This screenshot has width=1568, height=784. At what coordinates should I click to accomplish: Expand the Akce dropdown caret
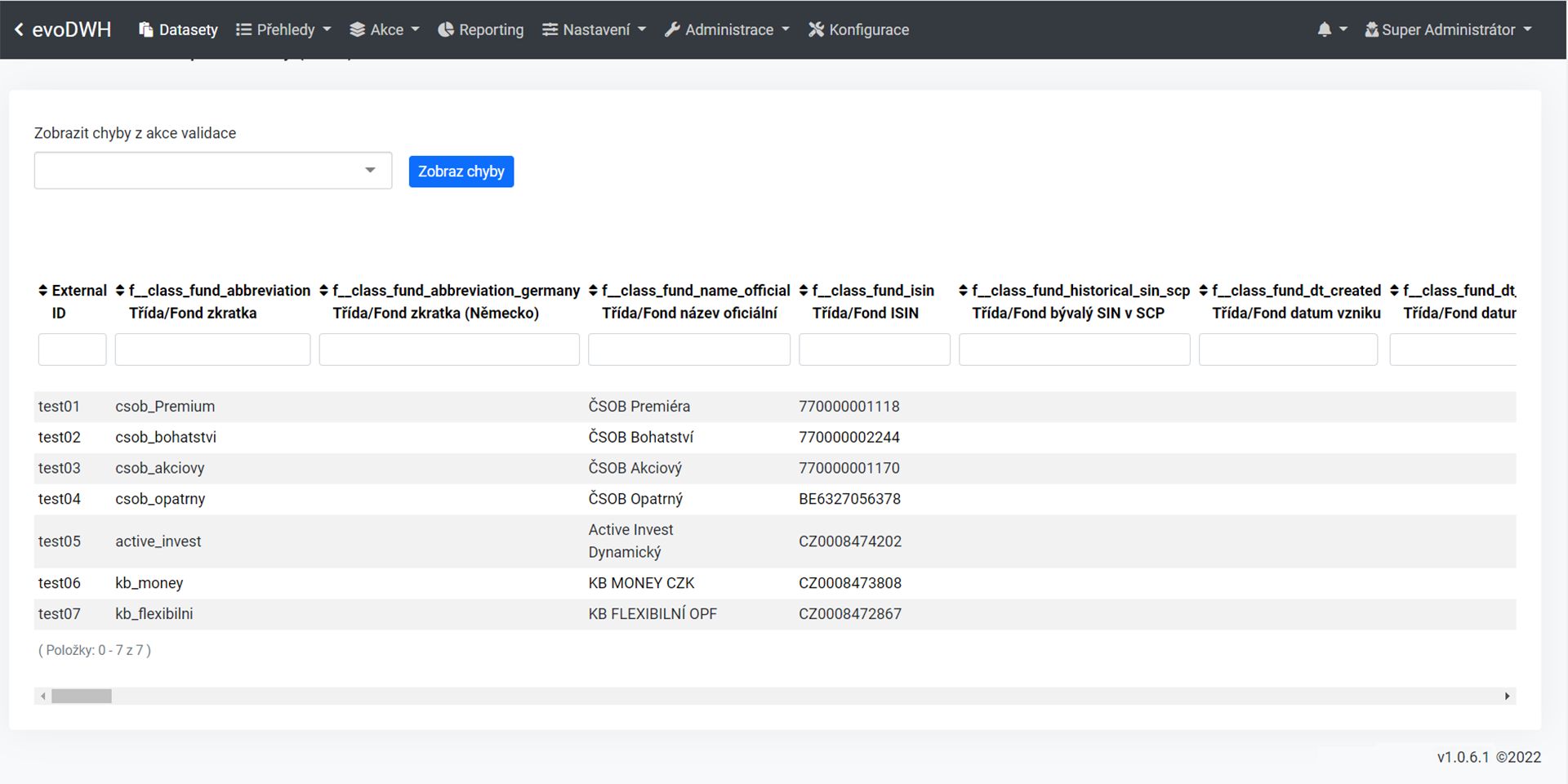(x=415, y=29)
